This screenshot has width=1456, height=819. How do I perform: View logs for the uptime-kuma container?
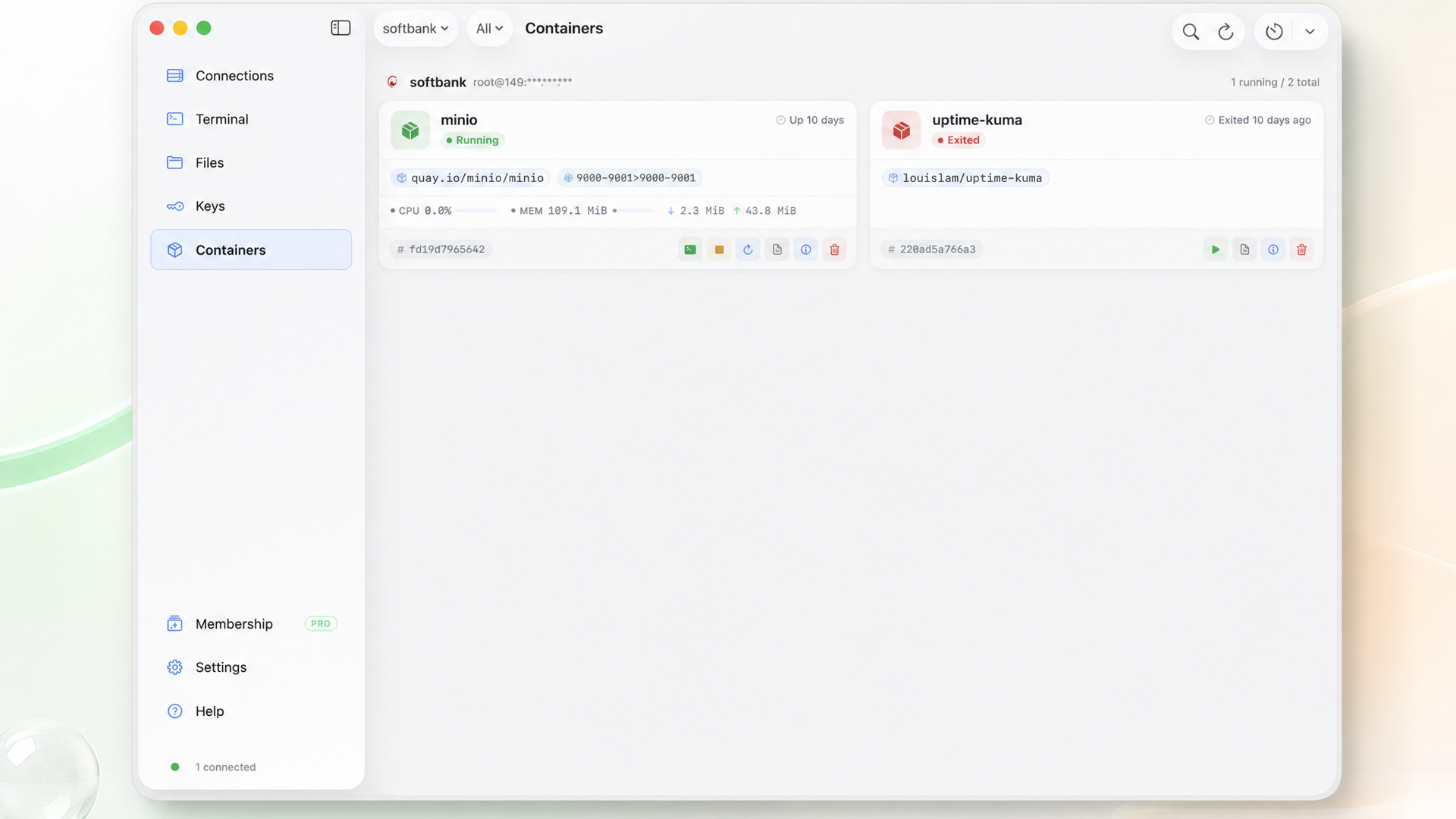(1244, 249)
